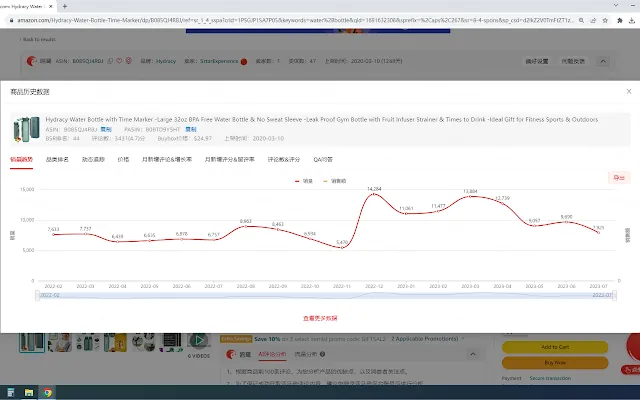The width and height of the screenshot is (640, 400).
Task: Click the date range zoom bar middle
Action: [326, 295]
